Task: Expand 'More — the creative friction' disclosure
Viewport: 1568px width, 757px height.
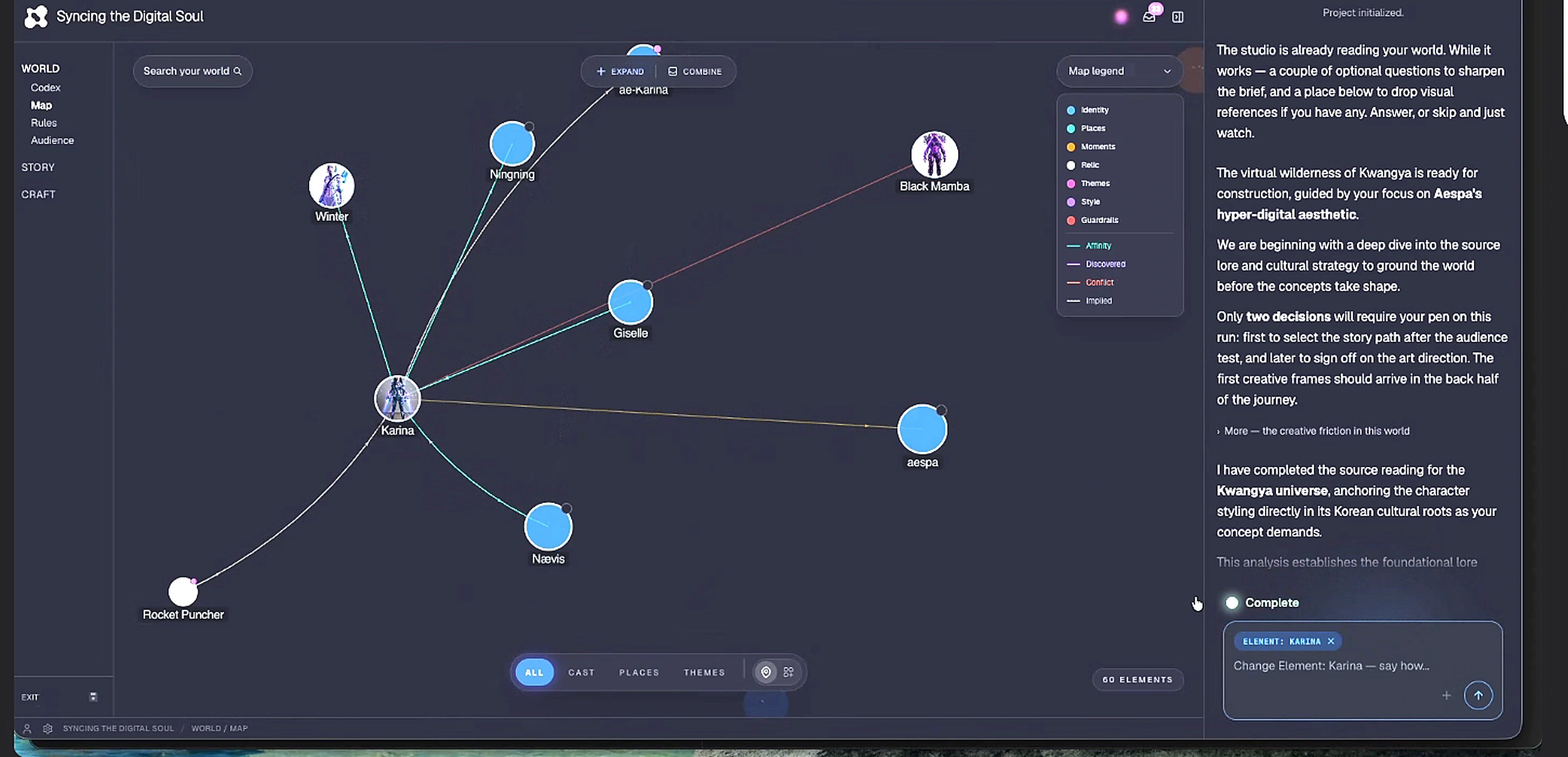Action: point(1313,431)
